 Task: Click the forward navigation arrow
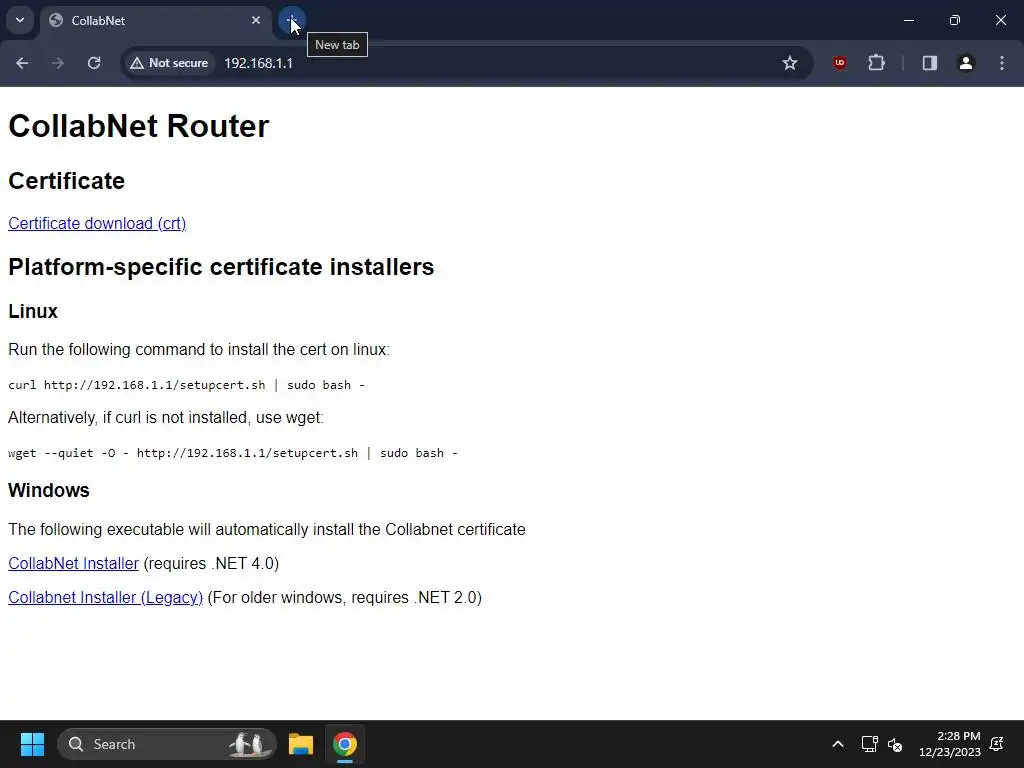click(58, 63)
